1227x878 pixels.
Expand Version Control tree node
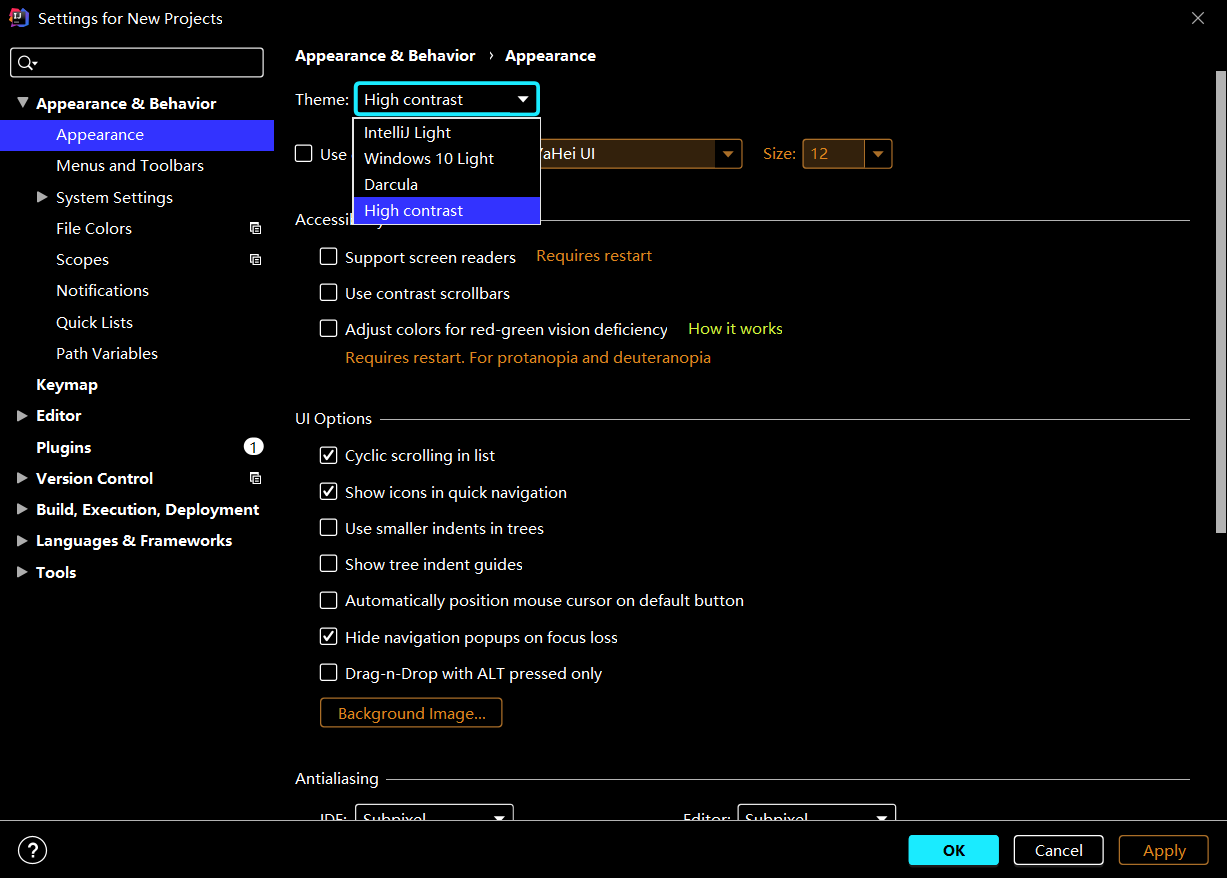pos(22,478)
